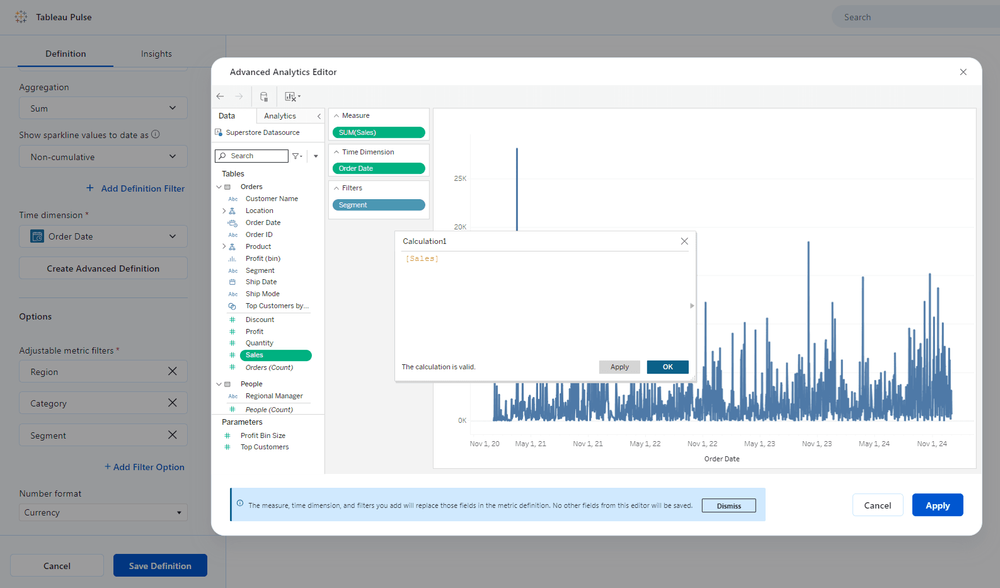Open the Currency number format dropdown

click(x=103, y=512)
